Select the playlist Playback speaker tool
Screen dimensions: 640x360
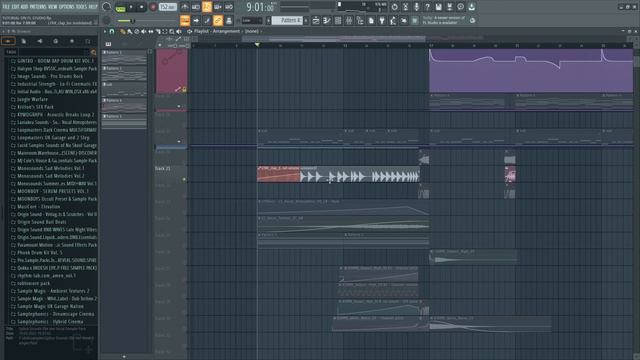click(x=179, y=31)
